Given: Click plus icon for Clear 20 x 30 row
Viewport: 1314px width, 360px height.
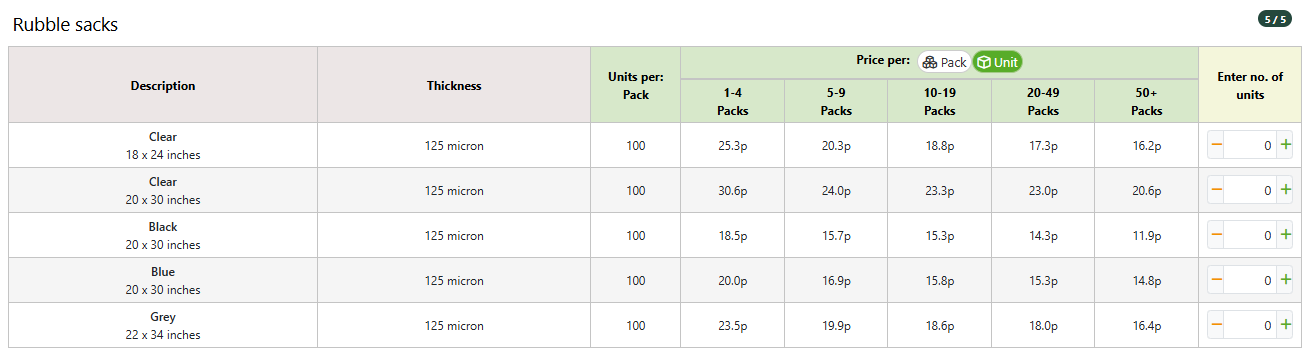Looking at the screenshot, I should click(1285, 190).
